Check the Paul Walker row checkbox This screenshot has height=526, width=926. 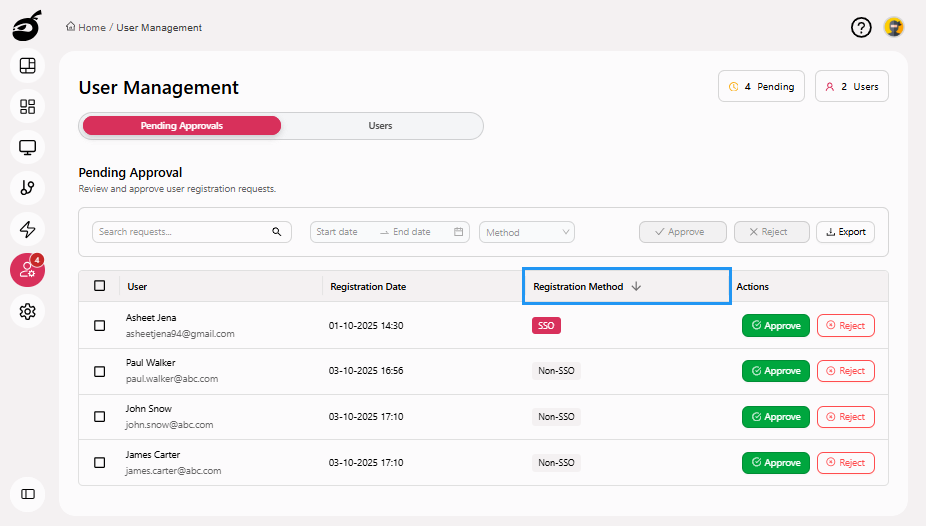[100, 371]
